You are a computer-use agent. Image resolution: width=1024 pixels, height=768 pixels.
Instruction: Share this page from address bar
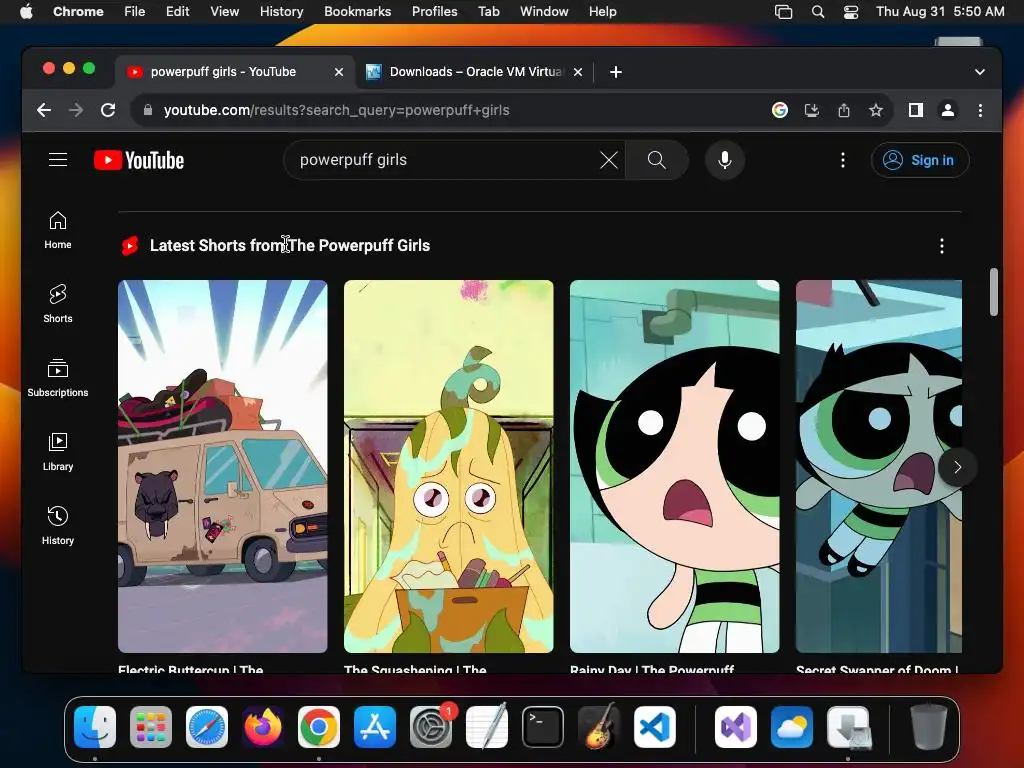click(844, 110)
